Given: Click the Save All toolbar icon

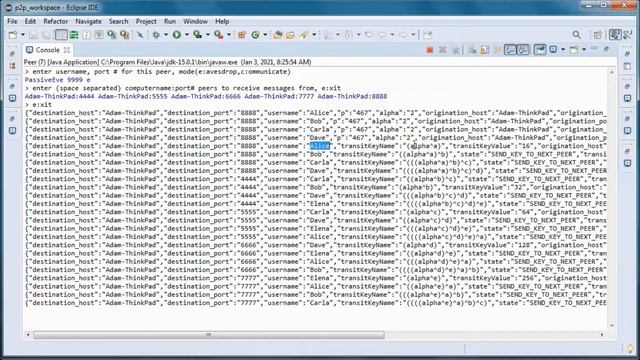Looking at the screenshot, I should (x=46, y=35).
